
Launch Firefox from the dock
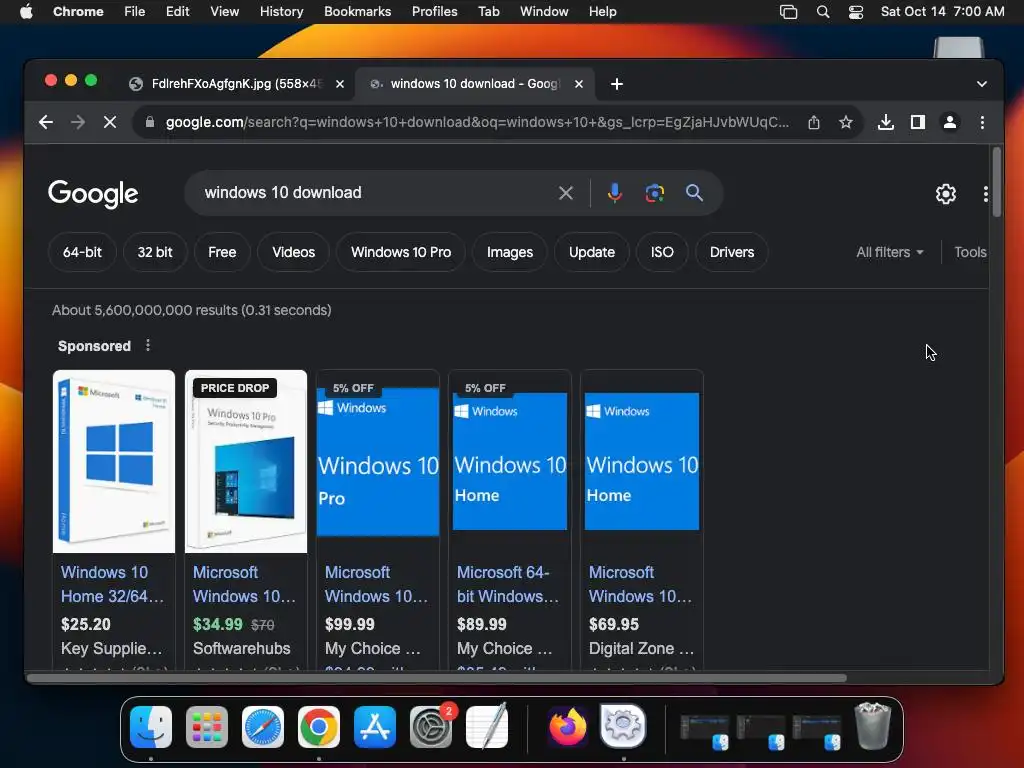568,727
